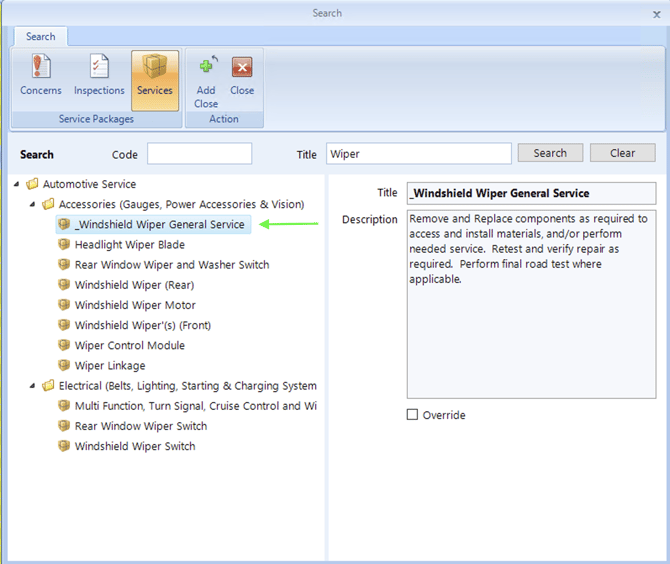Select Rear Window Wiper and Washer Switch
The height and width of the screenshot is (564, 670).
click(172, 264)
